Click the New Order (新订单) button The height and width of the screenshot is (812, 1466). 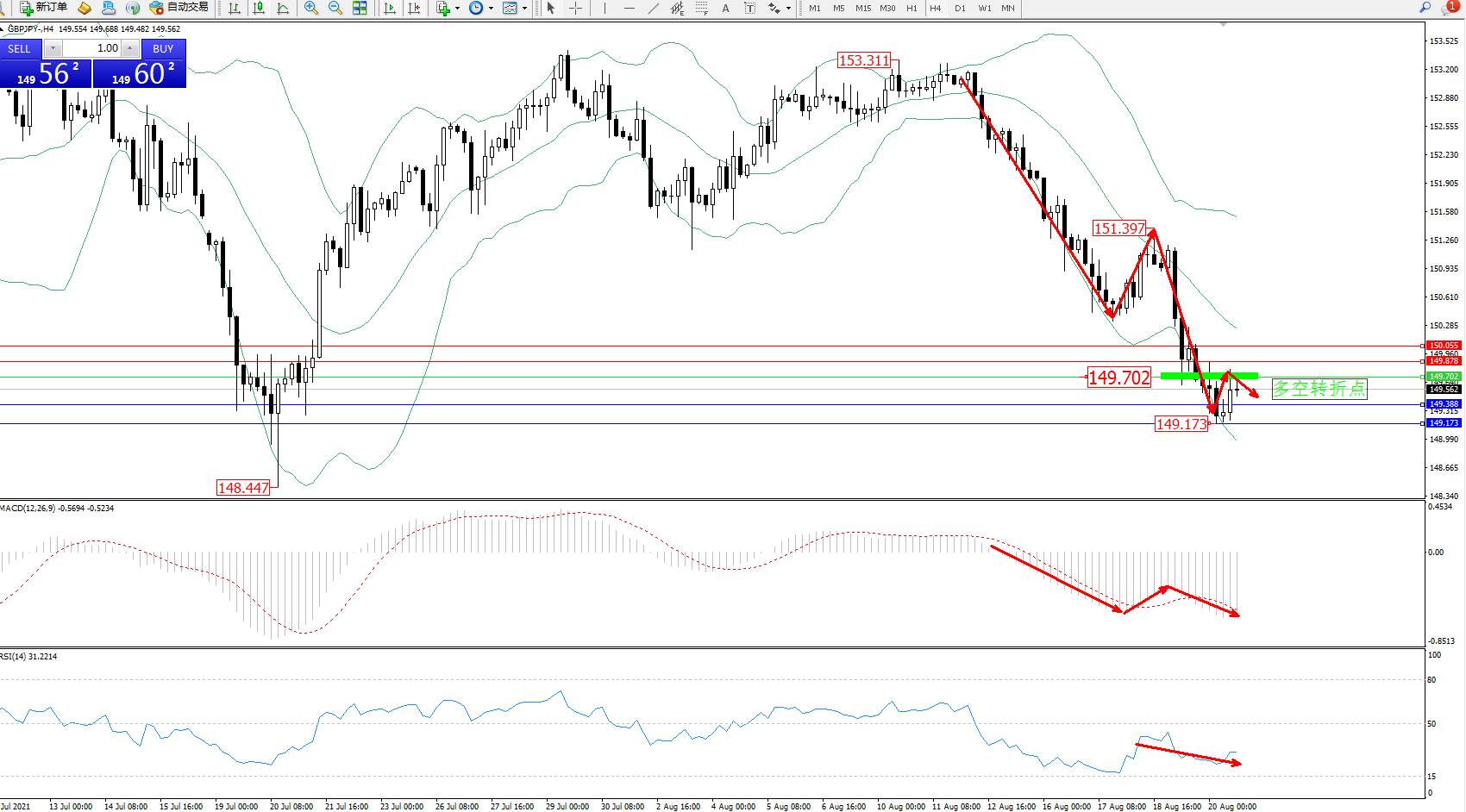coord(43,8)
